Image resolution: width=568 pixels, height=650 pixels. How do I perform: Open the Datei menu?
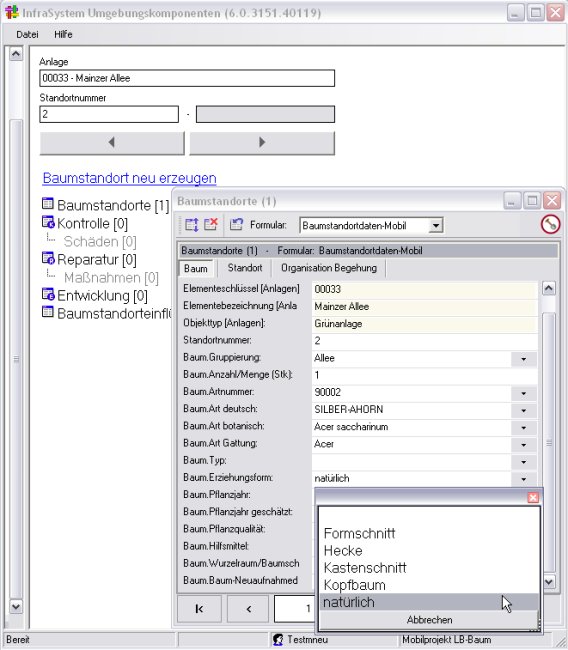27,34
